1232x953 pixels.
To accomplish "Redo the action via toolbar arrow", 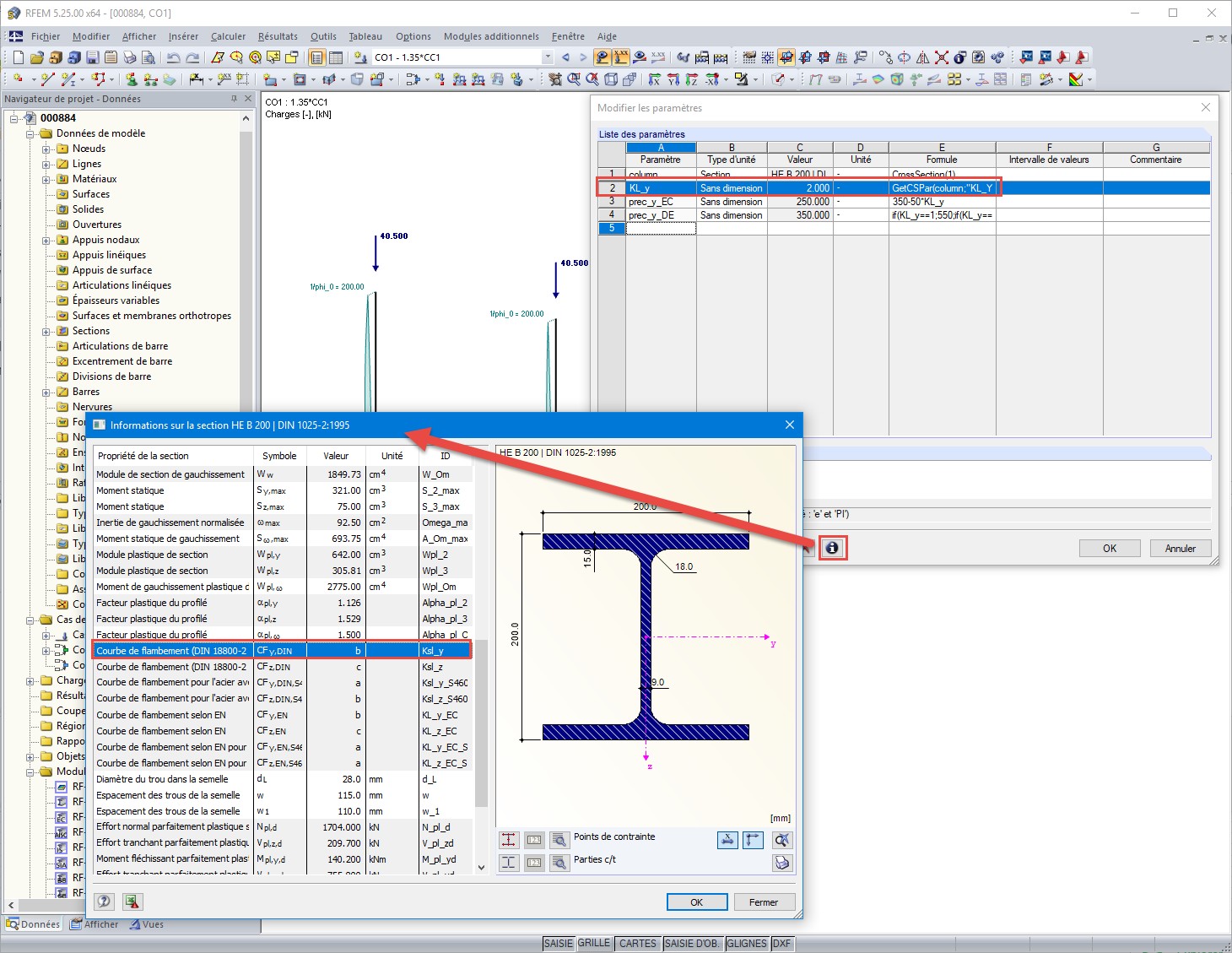I will pos(192,57).
